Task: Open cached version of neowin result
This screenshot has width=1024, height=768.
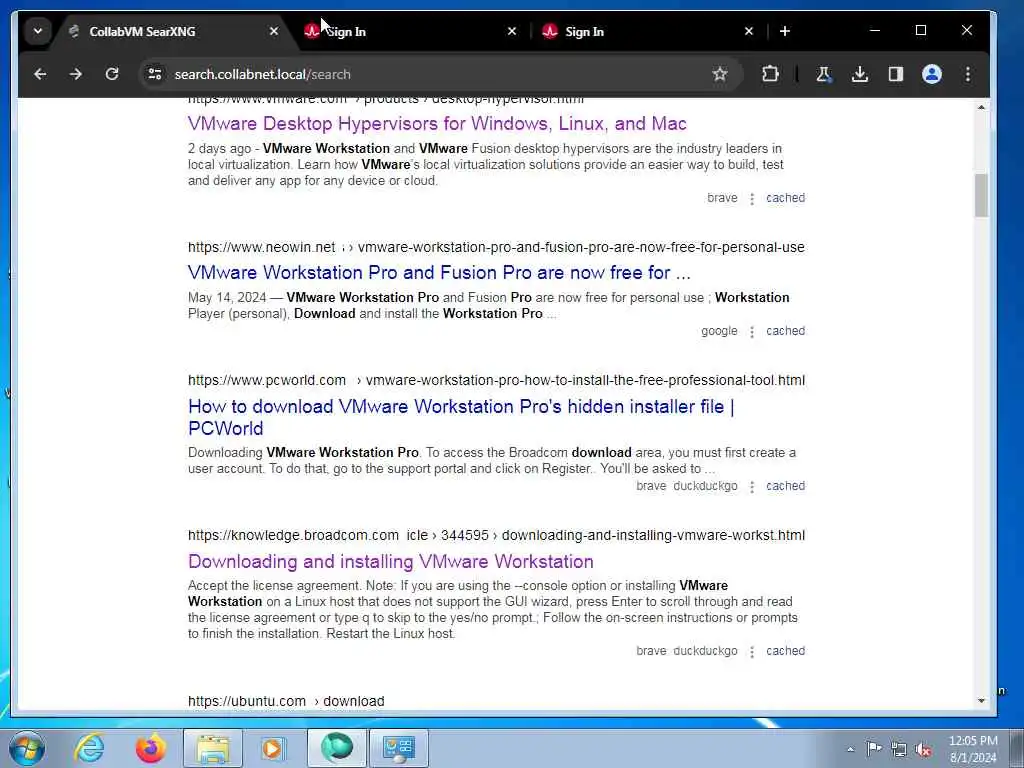Action: click(785, 331)
